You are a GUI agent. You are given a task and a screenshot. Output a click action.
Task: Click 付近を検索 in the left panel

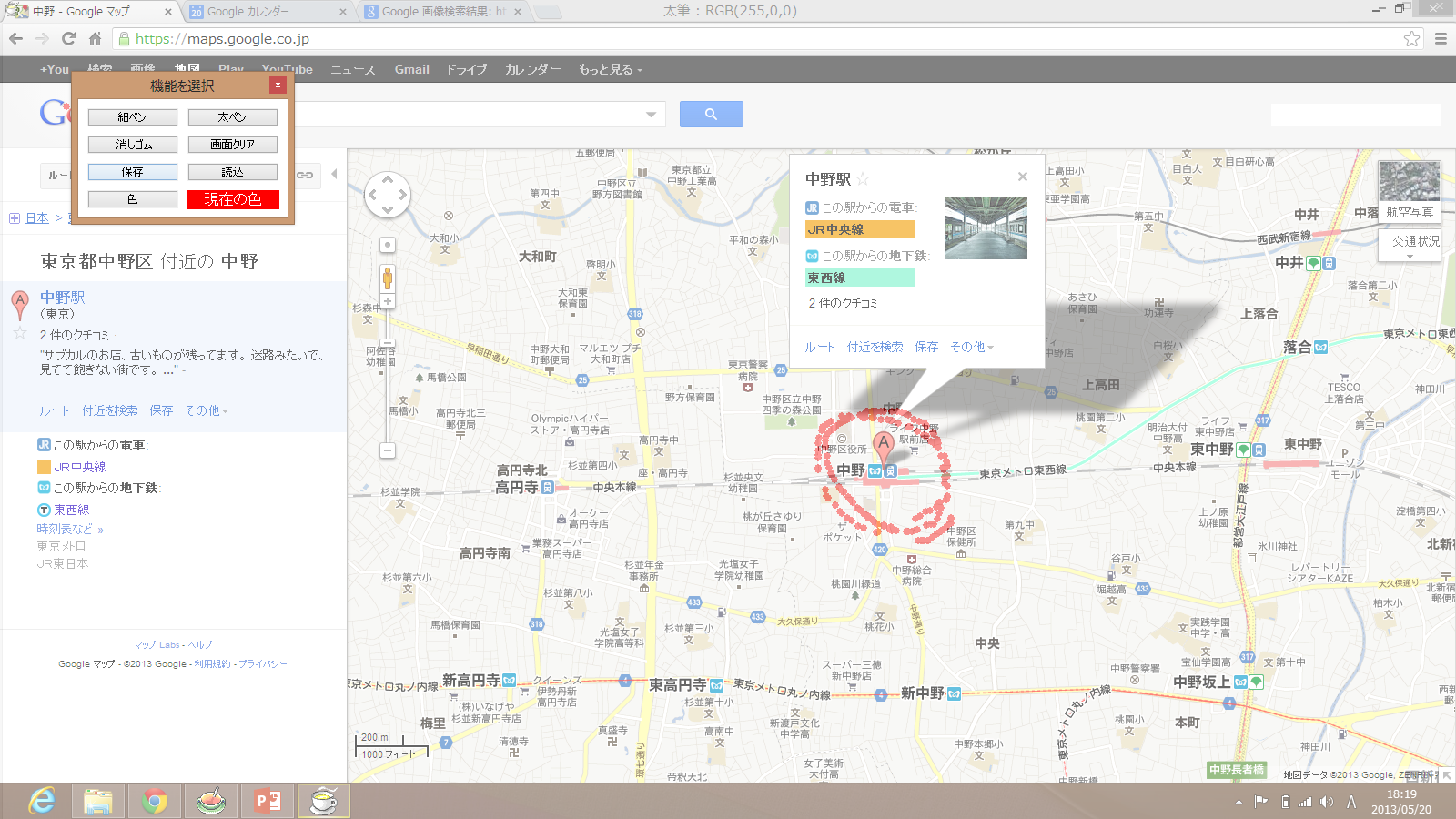110,410
